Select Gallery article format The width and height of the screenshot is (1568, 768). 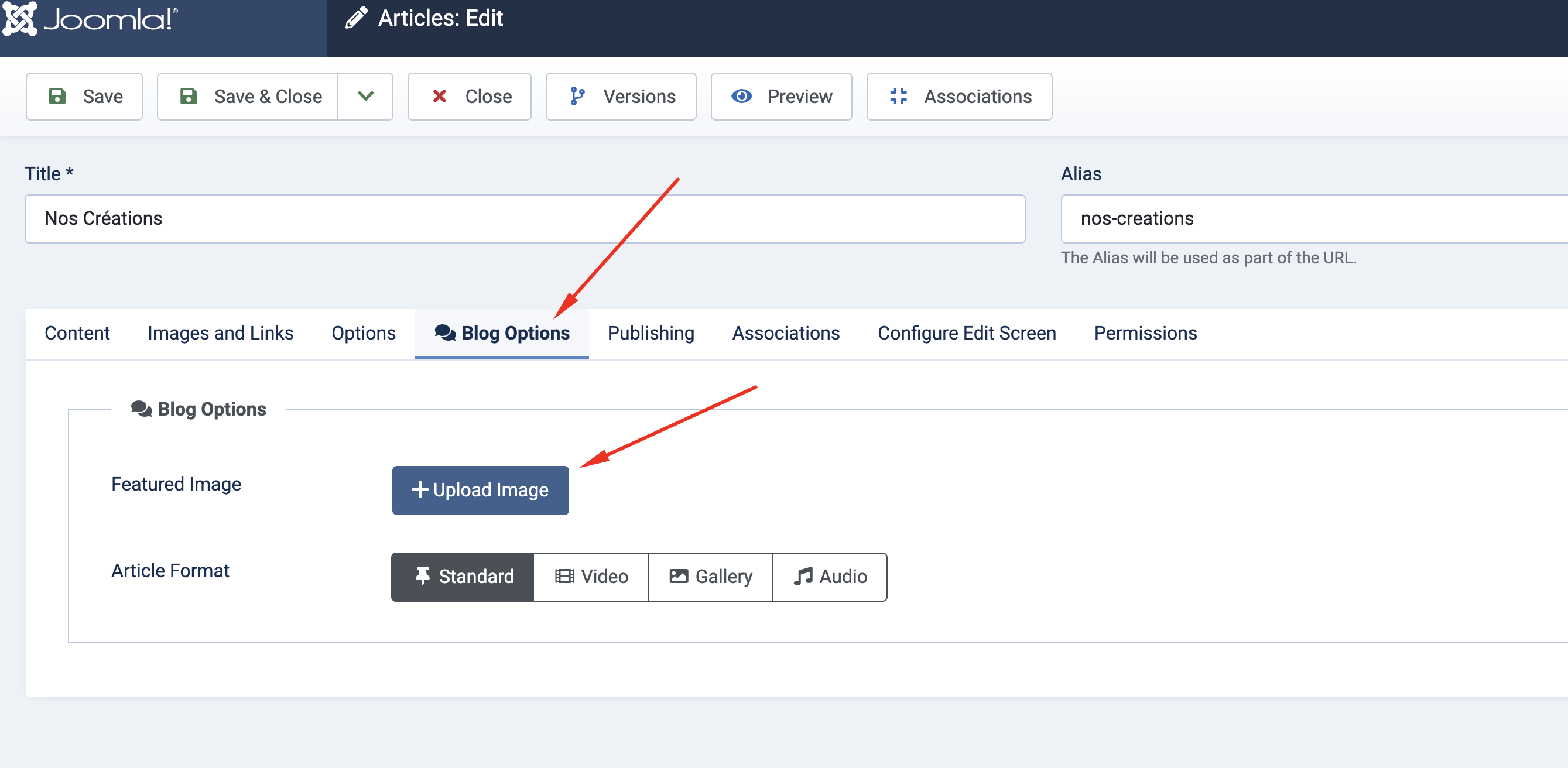click(710, 577)
